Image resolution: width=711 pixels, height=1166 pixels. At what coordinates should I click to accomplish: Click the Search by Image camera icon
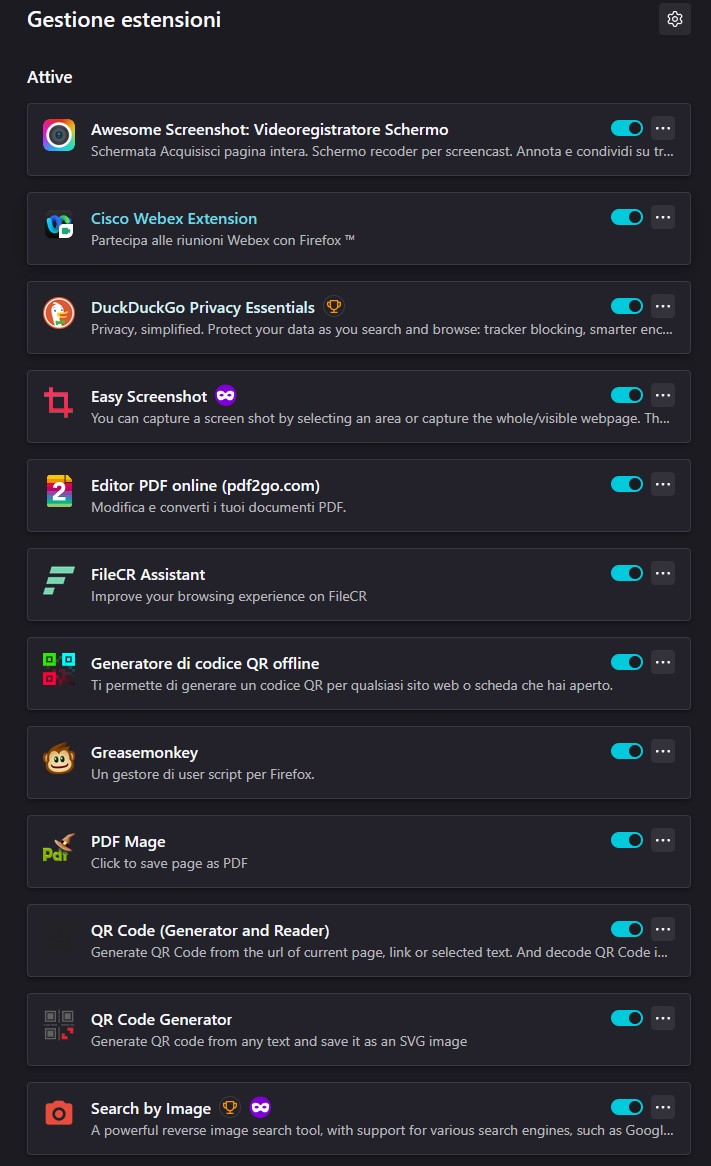click(x=59, y=1114)
